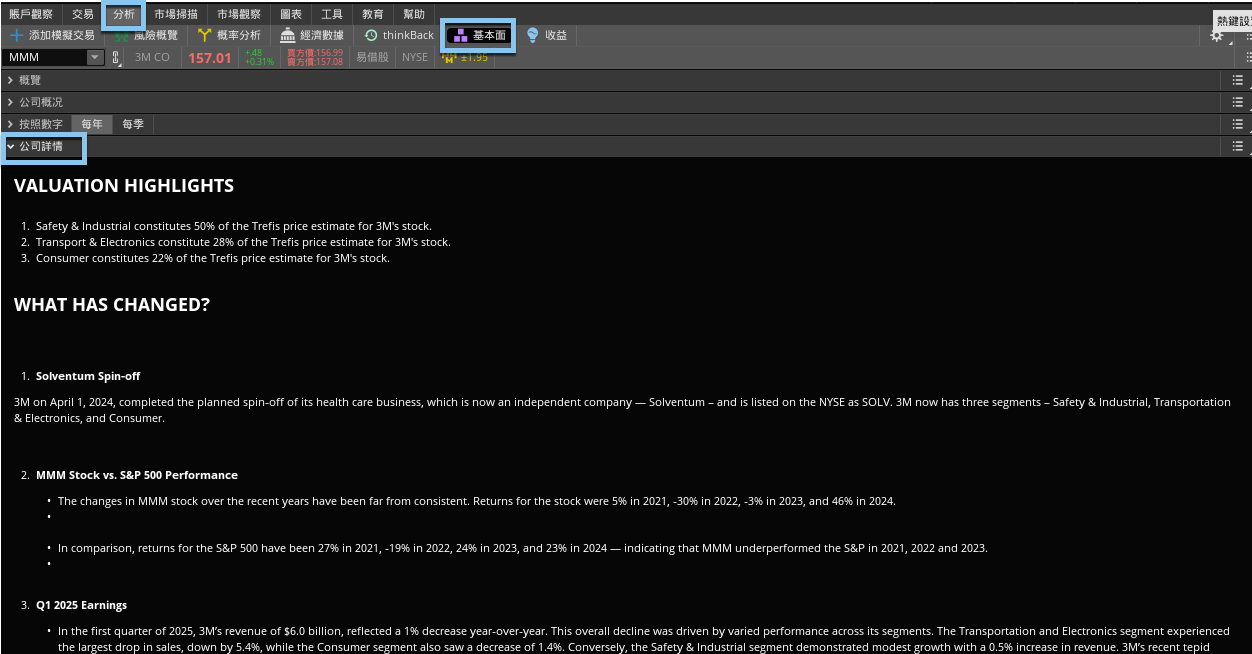Open the gear settings icon in the toolbar
Image resolution: width=1252 pixels, height=654 pixels.
coord(1217,36)
